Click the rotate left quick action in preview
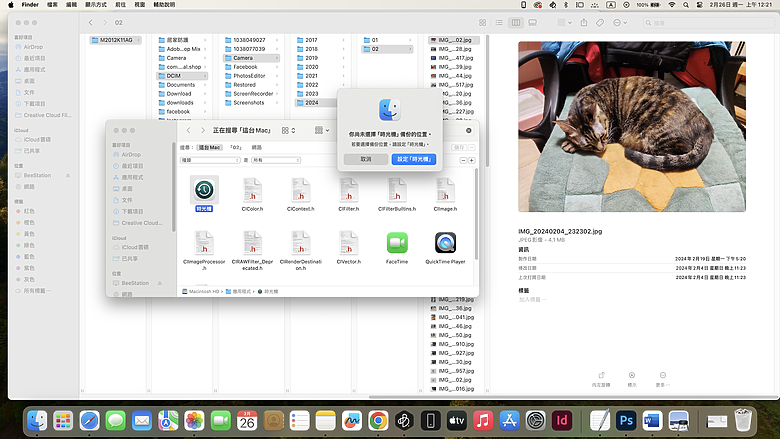Image resolution: width=780 pixels, height=439 pixels. [x=601, y=379]
